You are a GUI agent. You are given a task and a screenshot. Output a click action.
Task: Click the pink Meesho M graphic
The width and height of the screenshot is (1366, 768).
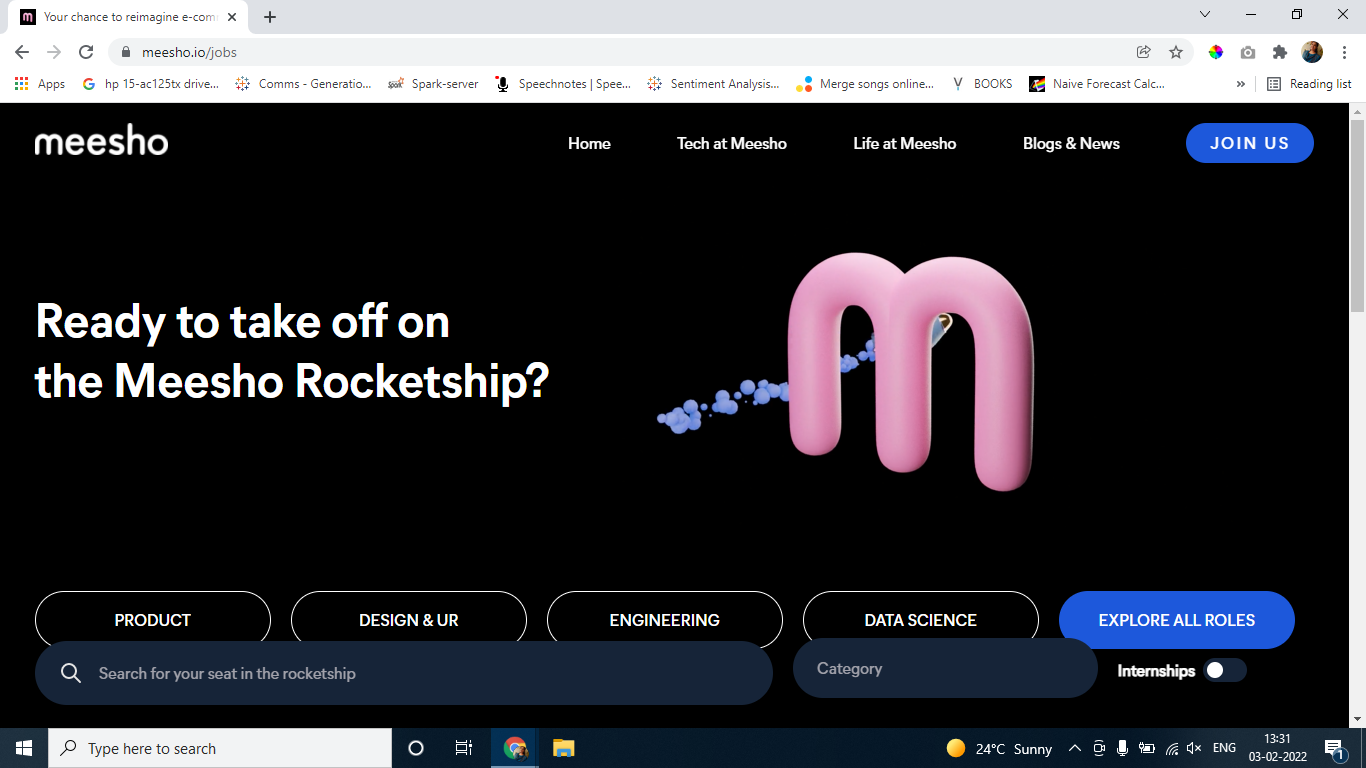coord(911,372)
